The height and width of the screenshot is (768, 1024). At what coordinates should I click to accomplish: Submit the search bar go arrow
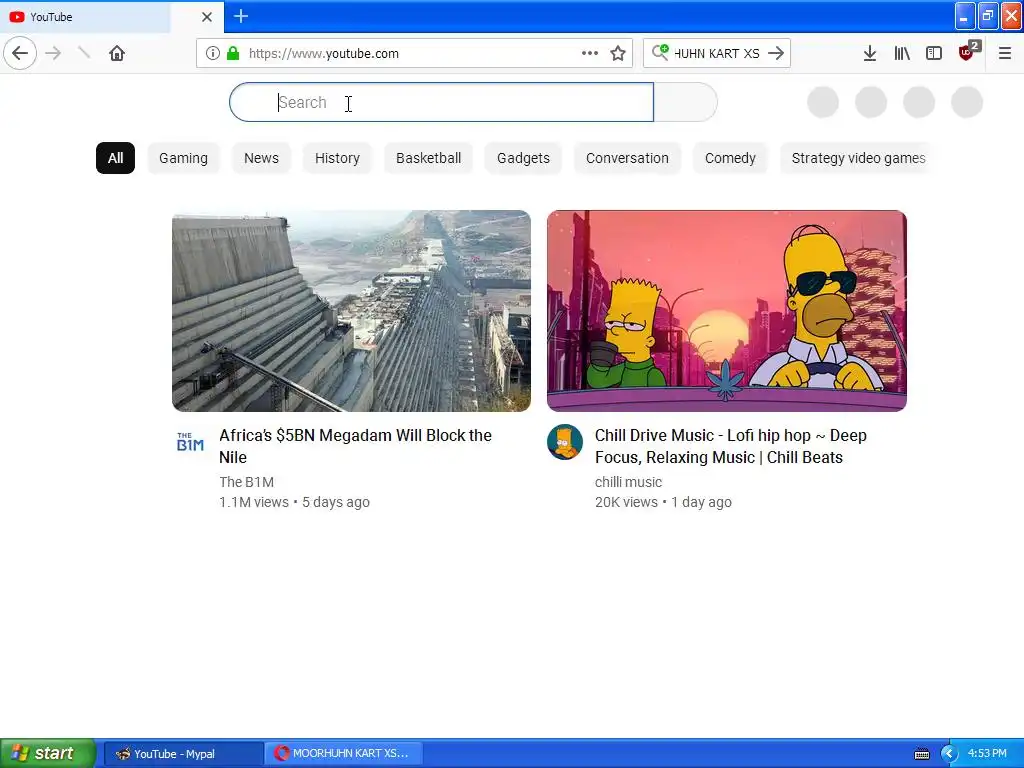pos(776,53)
